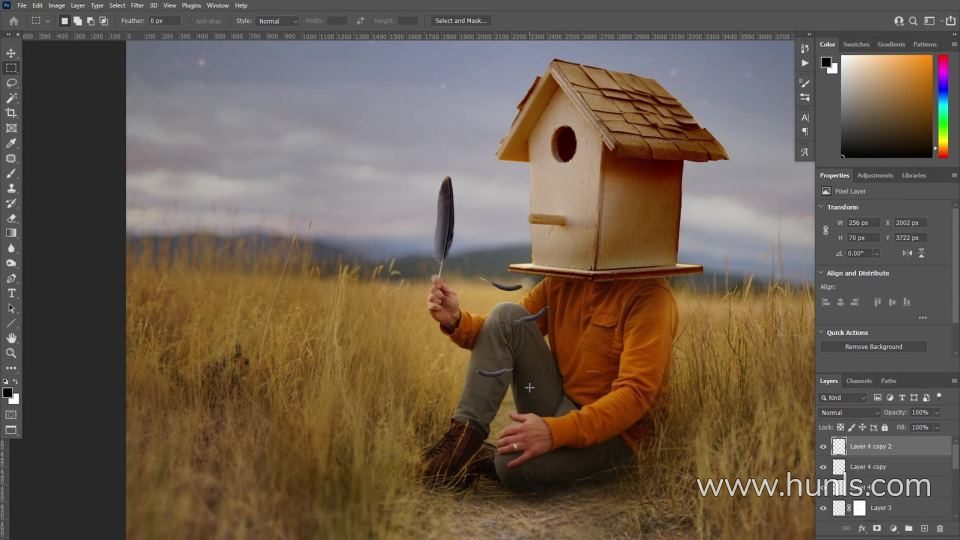Image resolution: width=960 pixels, height=540 pixels.
Task: Select the Clone Stamp tool
Action: tap(11, 188)
